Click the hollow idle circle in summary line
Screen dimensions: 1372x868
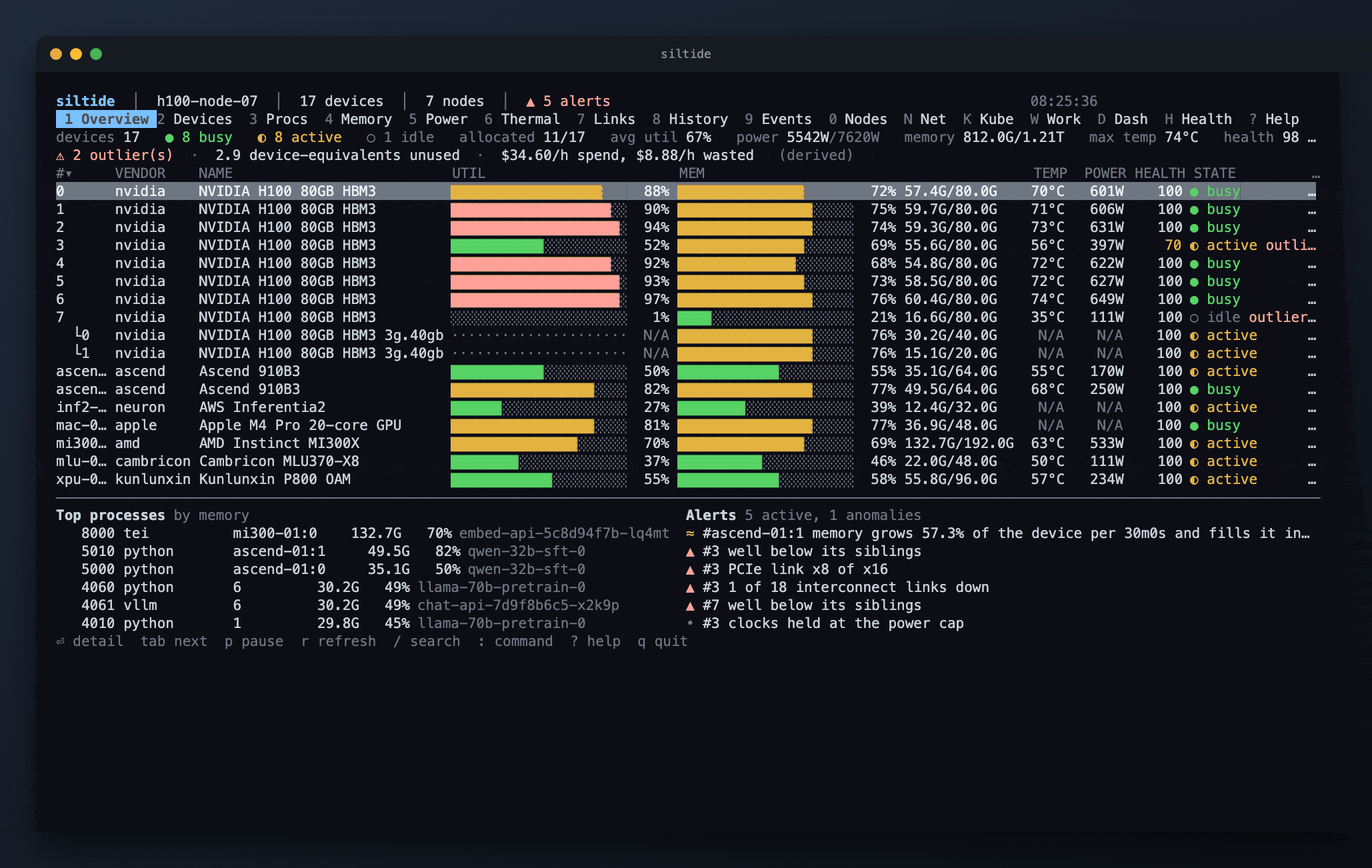tap(371, 138)
